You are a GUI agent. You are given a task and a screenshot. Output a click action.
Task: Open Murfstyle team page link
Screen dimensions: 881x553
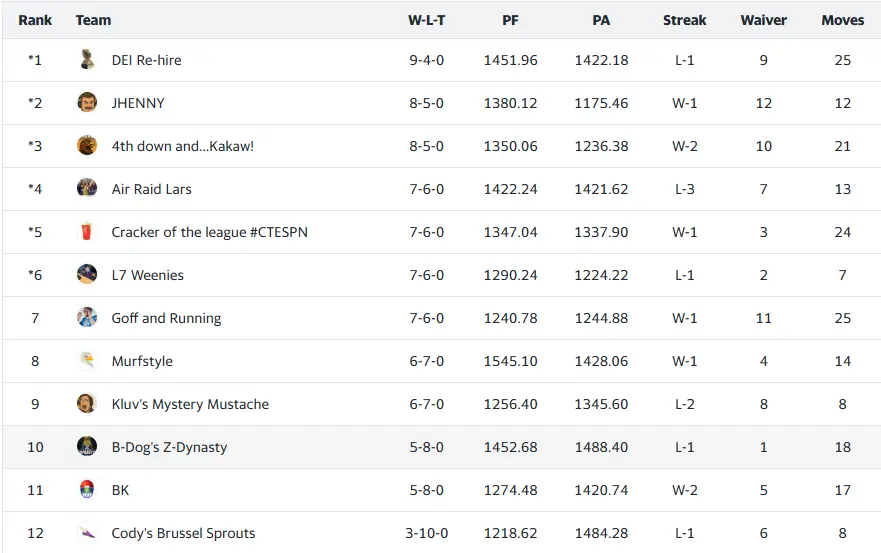tap(142, 361)
